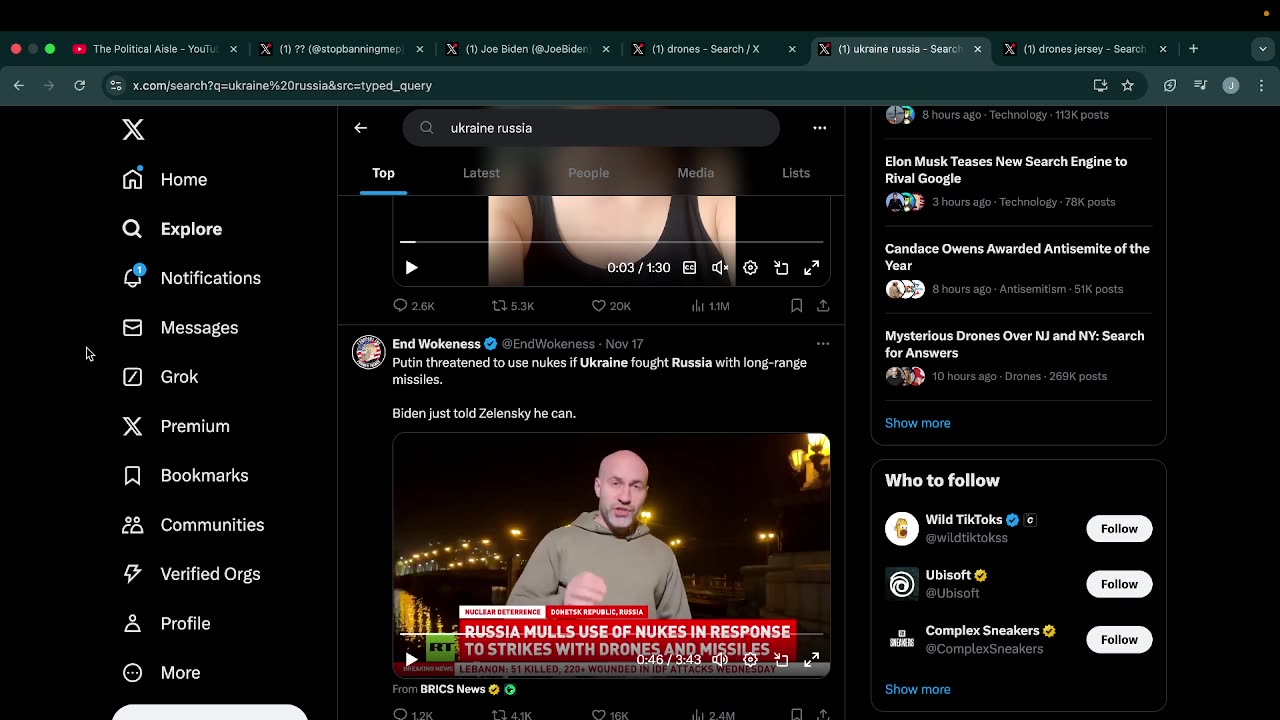The width and height of the screenshot is (1280, 720).
Task: Follow Ubisoft
Action: tap(1119, 584)
